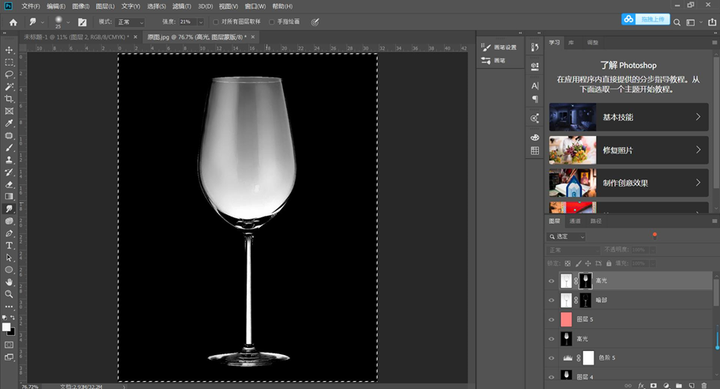Screen dimensions: 720x389
Task: Select the 暗部 layer mask thumbnail
Action: click(x=585, y=300)
